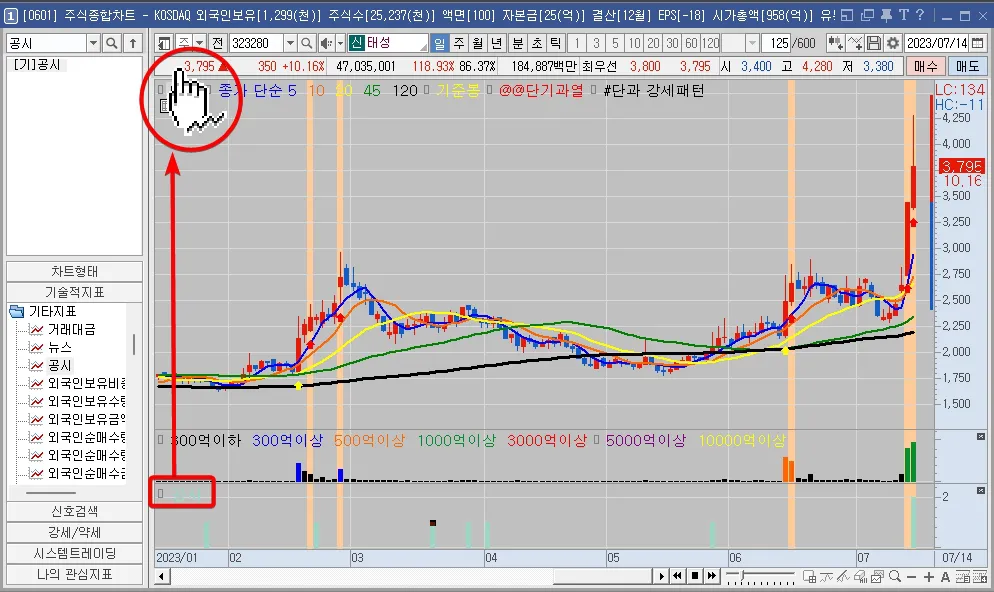Click the speaker sound icon
The image size is (994, 592).
(326, 43)
